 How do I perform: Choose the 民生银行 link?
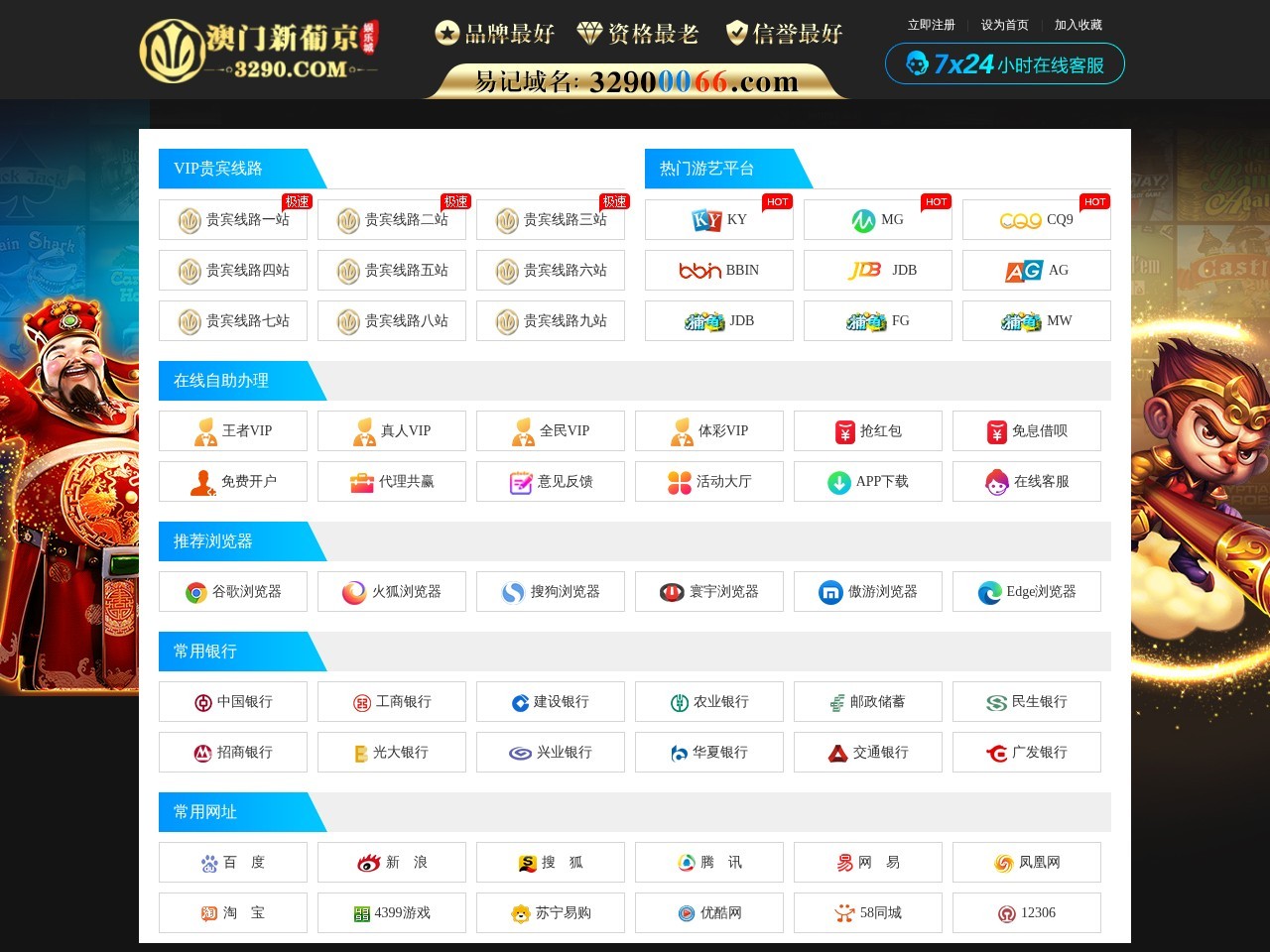pyautogui.click(x=1027, y=702)
